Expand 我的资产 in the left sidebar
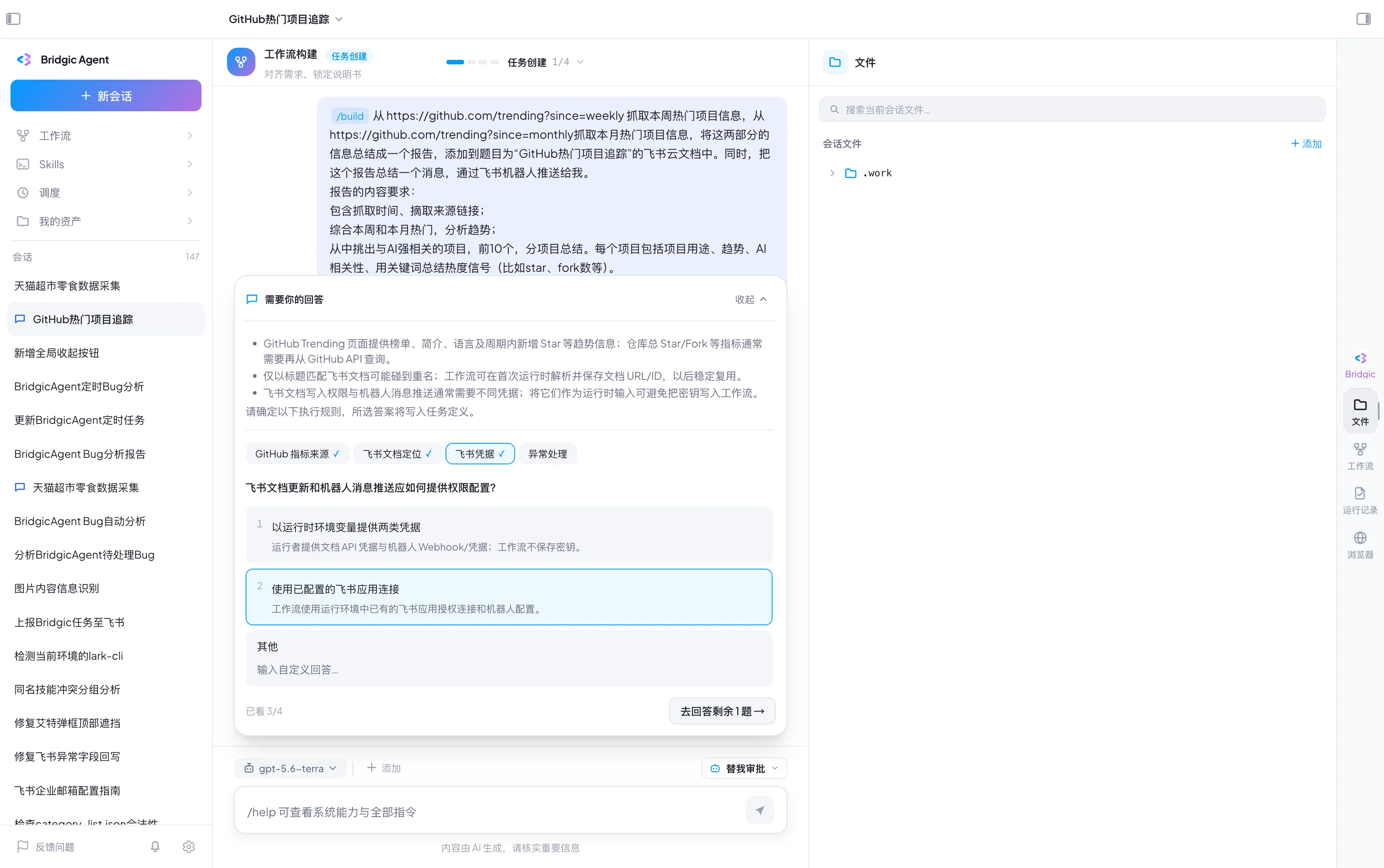The height and width of the screenshot is (868, 1384). pos(106,221)
